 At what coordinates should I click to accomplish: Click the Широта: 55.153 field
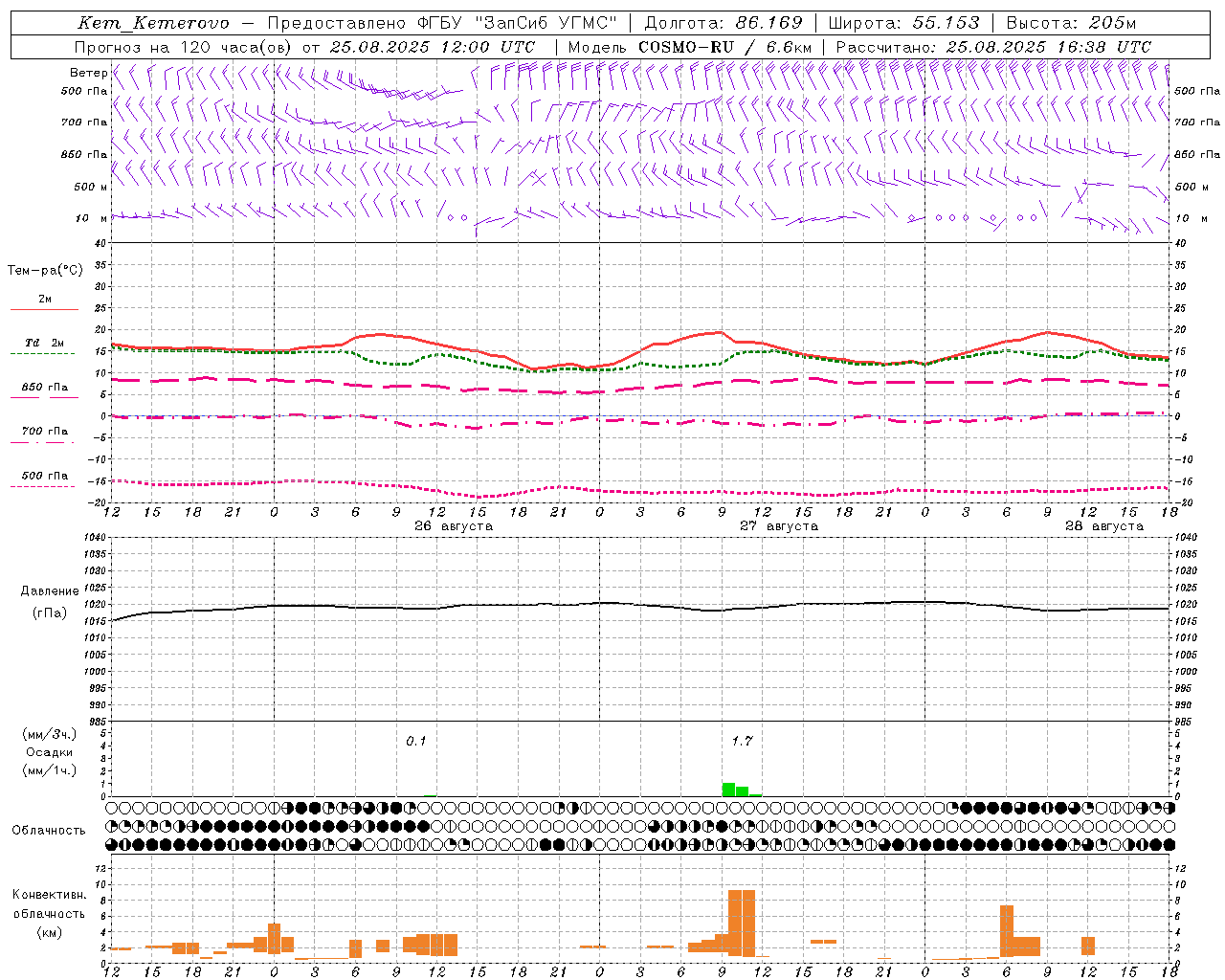903,23
